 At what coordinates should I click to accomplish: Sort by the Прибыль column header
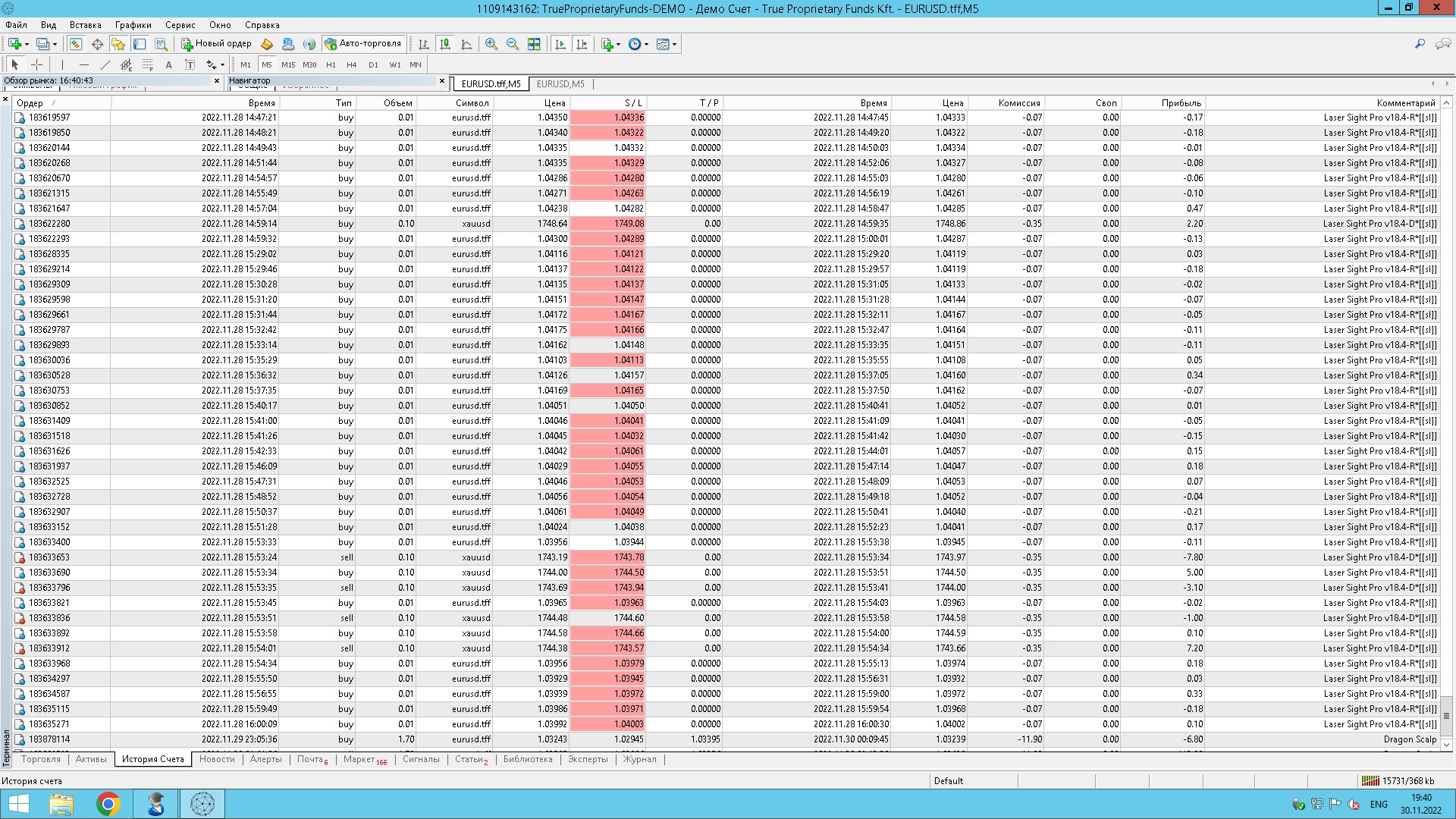pos(1181,103)
